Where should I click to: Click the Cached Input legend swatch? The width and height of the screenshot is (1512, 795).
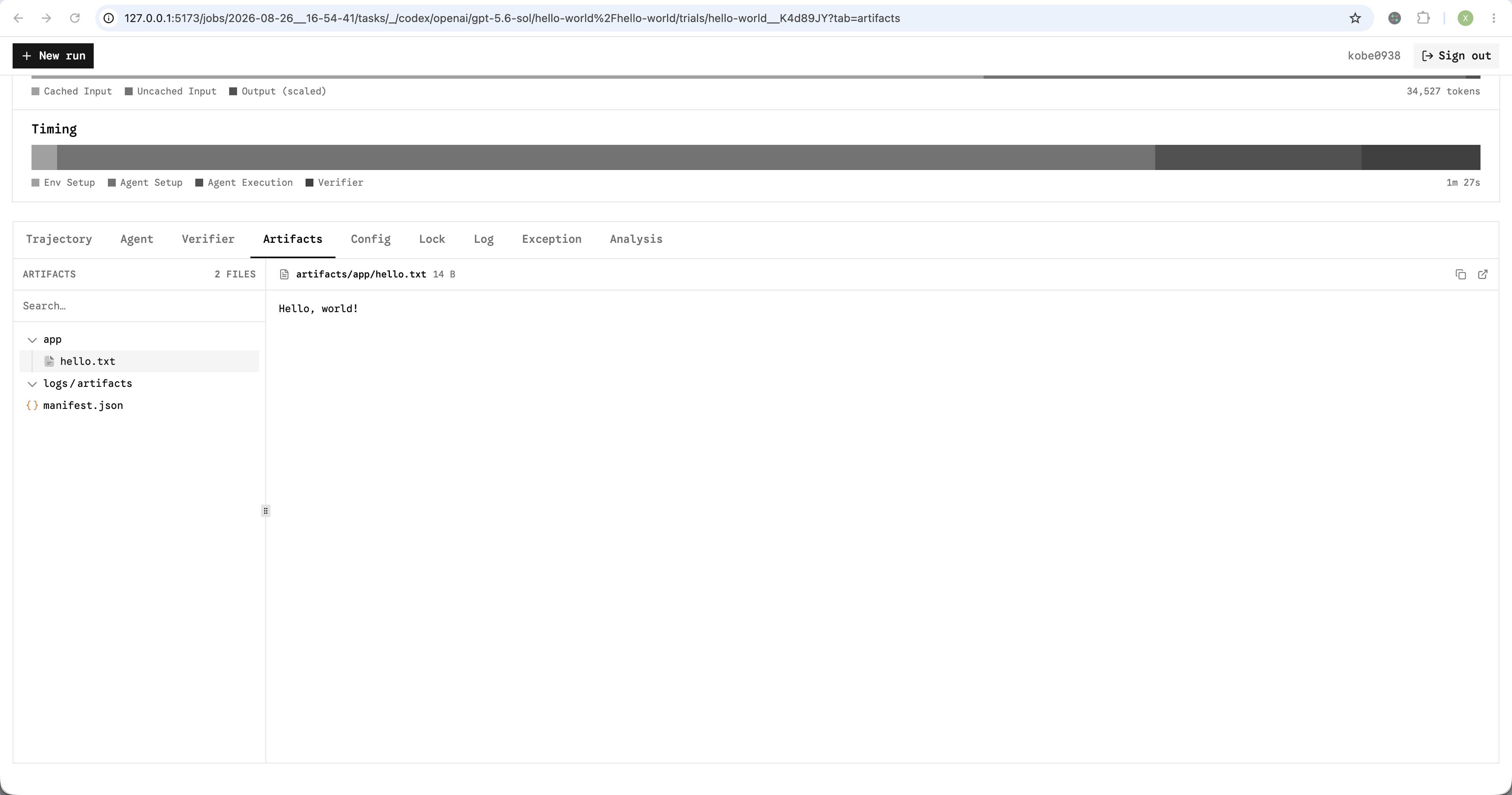point(35,91)
